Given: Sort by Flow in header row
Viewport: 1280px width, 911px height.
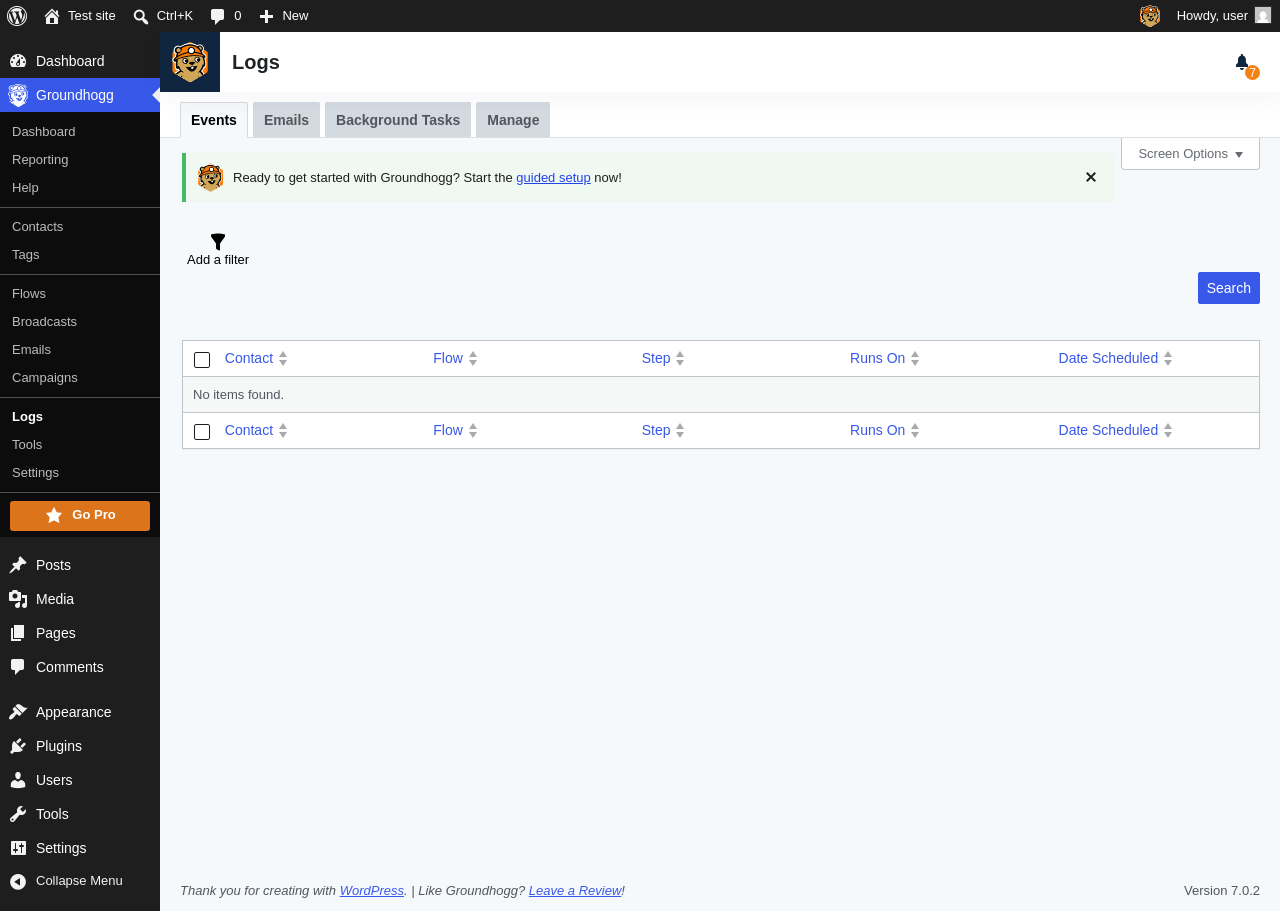Looking at the screenshot, I should 455,358.
